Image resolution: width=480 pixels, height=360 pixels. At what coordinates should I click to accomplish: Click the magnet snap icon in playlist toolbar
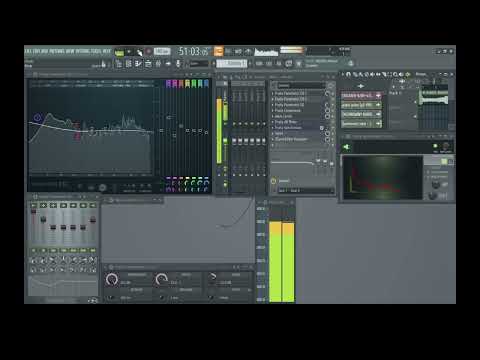click(x=349, y=74)
